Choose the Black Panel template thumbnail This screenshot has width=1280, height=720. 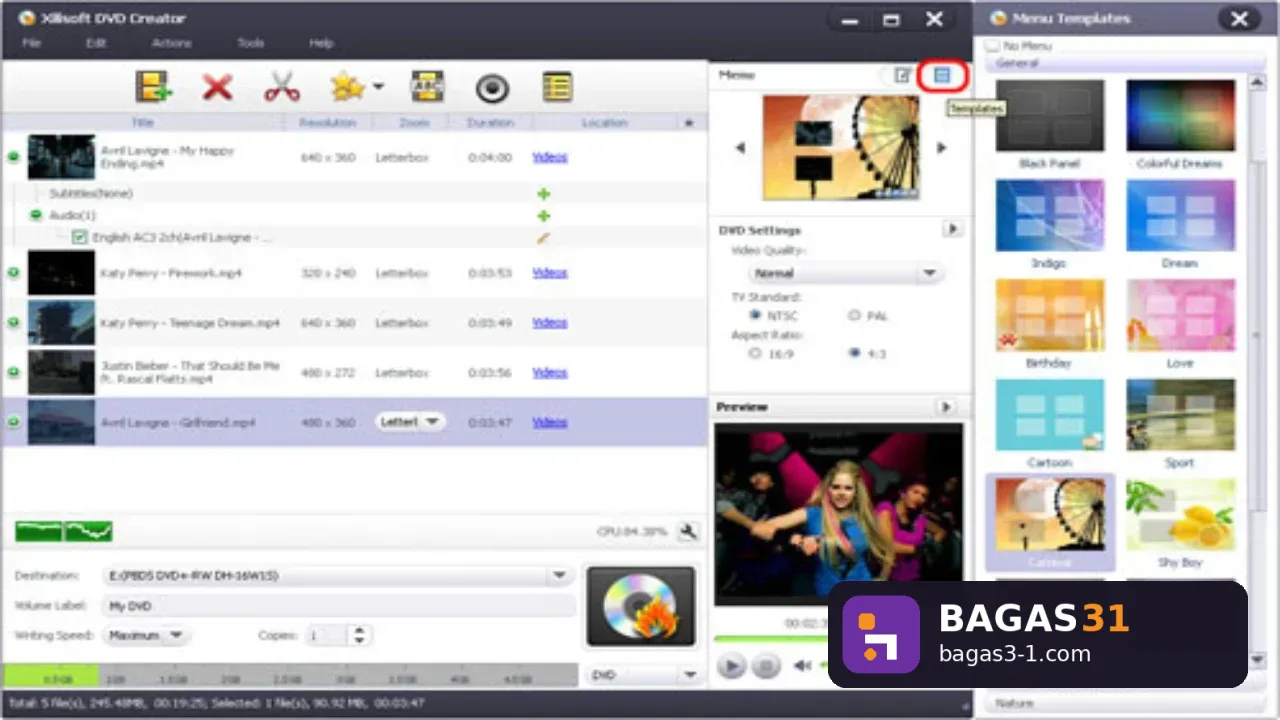[1050, 116]
